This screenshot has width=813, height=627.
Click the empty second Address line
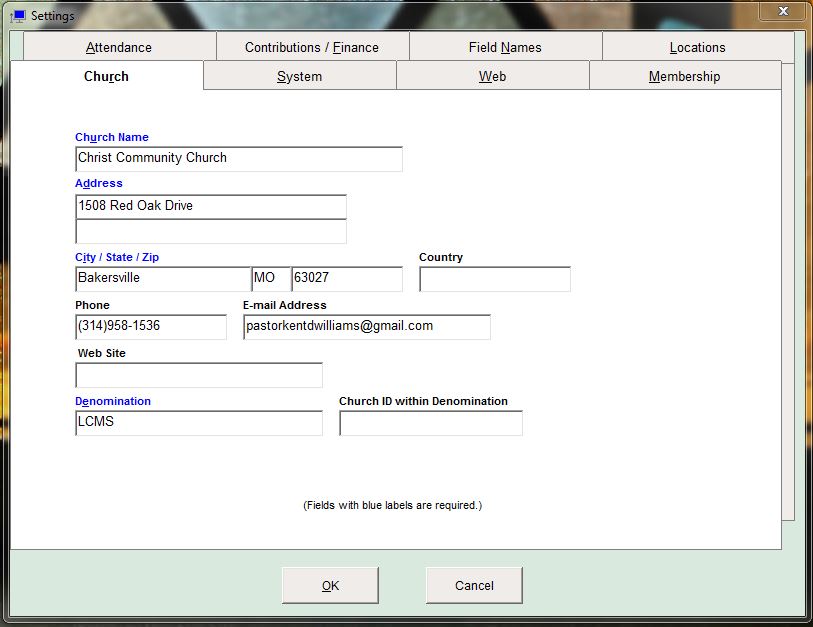coord(210,231)
